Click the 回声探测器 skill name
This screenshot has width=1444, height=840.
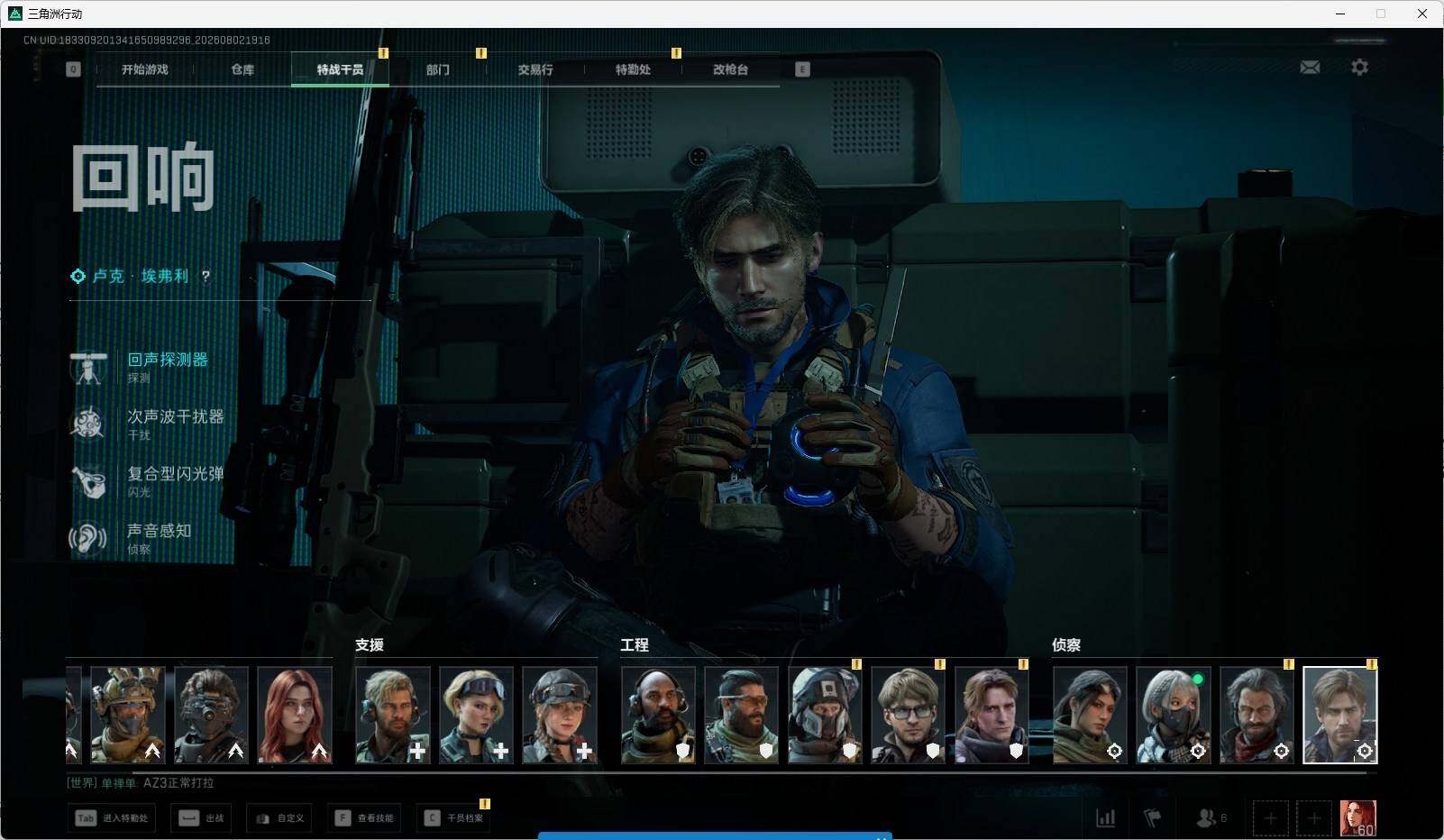[168, 360]
